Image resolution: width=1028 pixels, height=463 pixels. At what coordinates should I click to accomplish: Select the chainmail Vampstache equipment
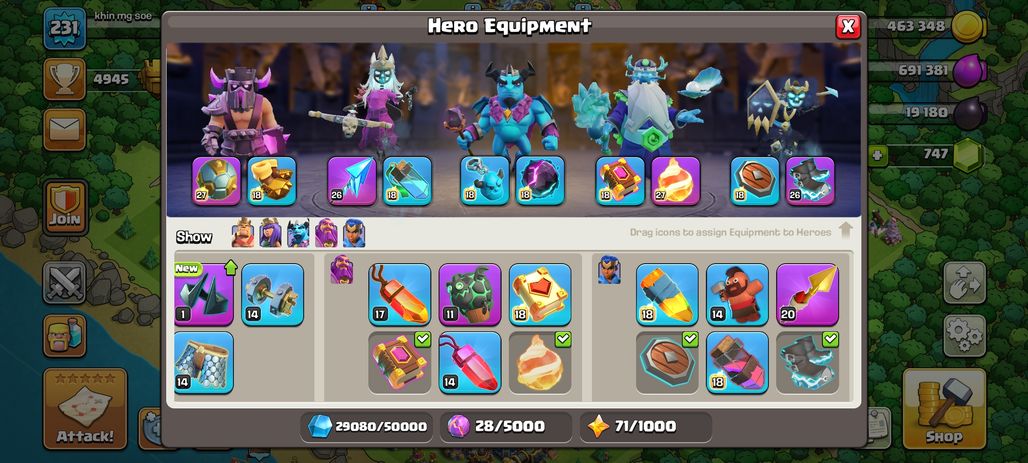[204, 362]
